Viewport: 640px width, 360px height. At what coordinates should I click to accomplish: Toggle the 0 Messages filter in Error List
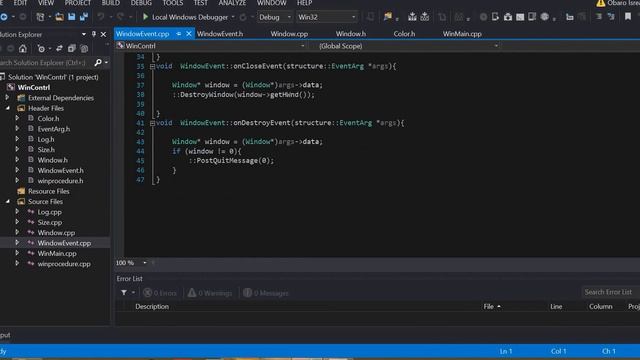click(266, 293)
